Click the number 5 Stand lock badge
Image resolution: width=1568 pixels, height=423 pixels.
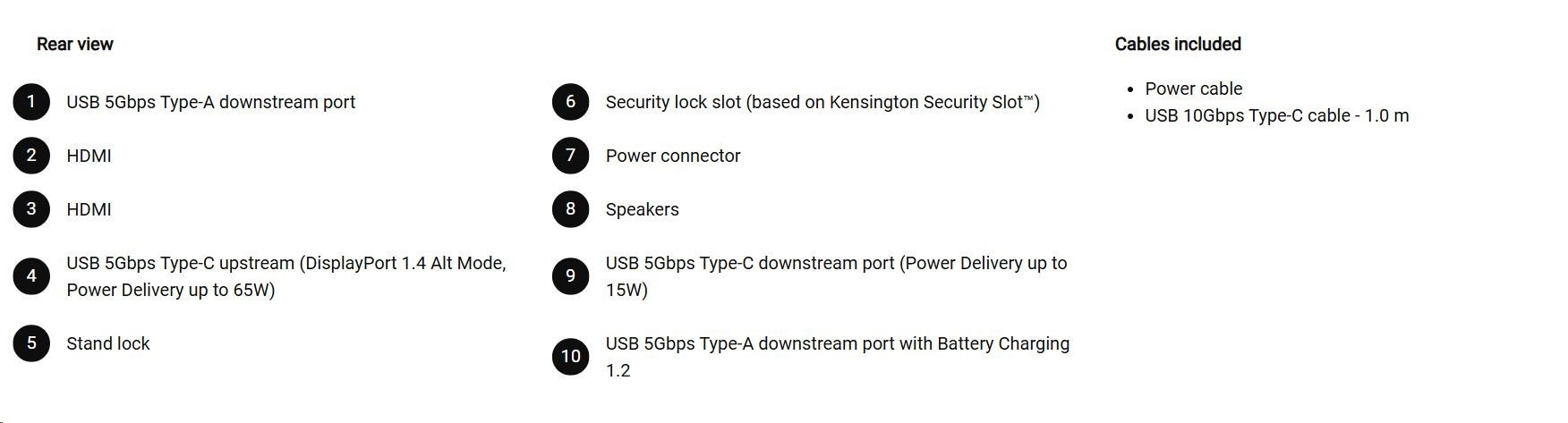[x=31, y=343]
